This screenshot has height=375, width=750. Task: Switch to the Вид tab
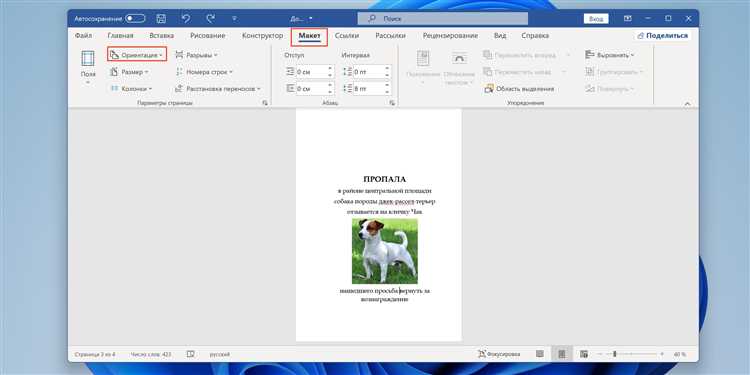(x=500, y=36)
